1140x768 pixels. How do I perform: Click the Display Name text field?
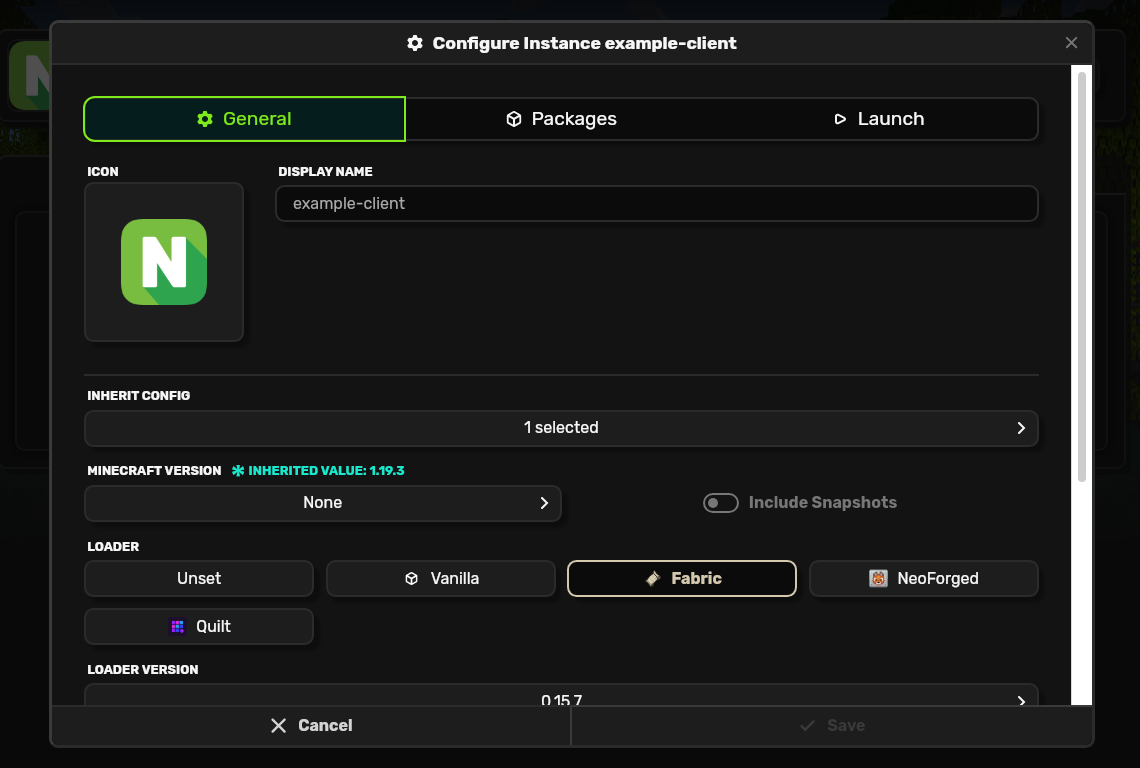[x=656, y=204]
